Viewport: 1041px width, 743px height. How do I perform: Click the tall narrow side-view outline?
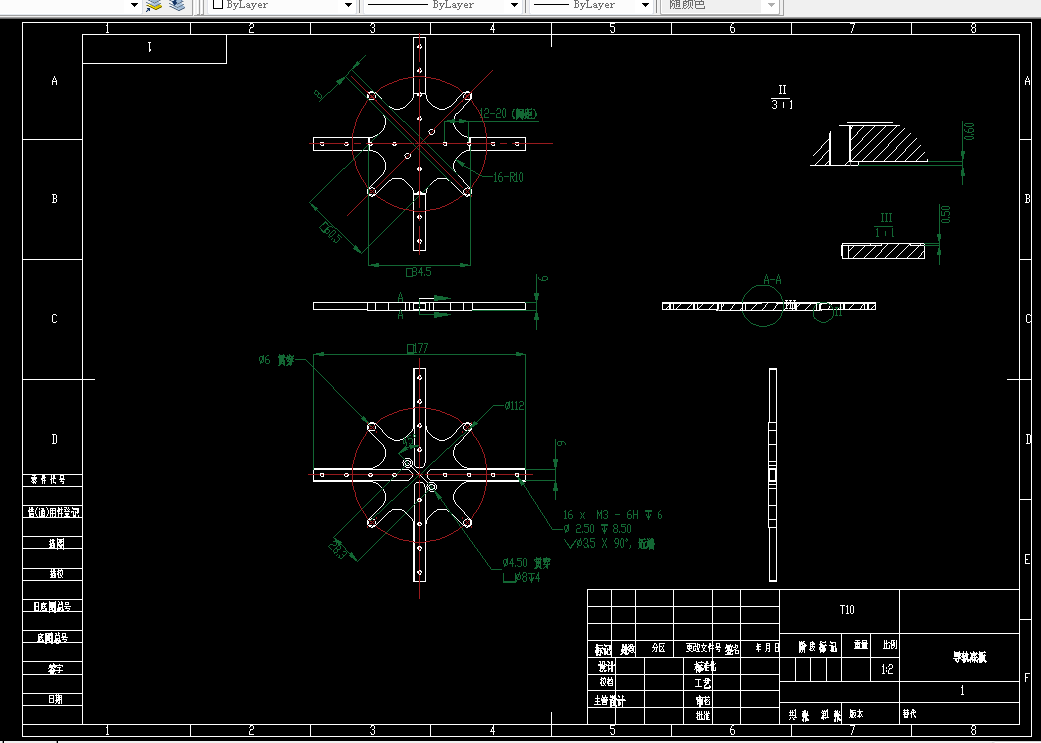coord(773,475)
